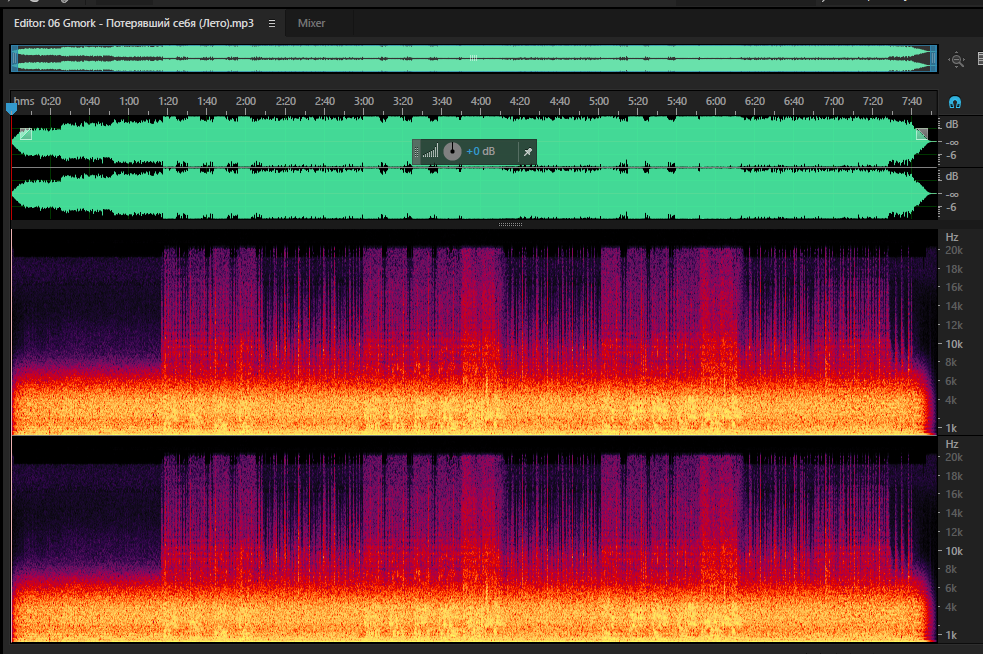
Task: Click the 2:00 mark on the time ruler
Action: pos(246,101)
